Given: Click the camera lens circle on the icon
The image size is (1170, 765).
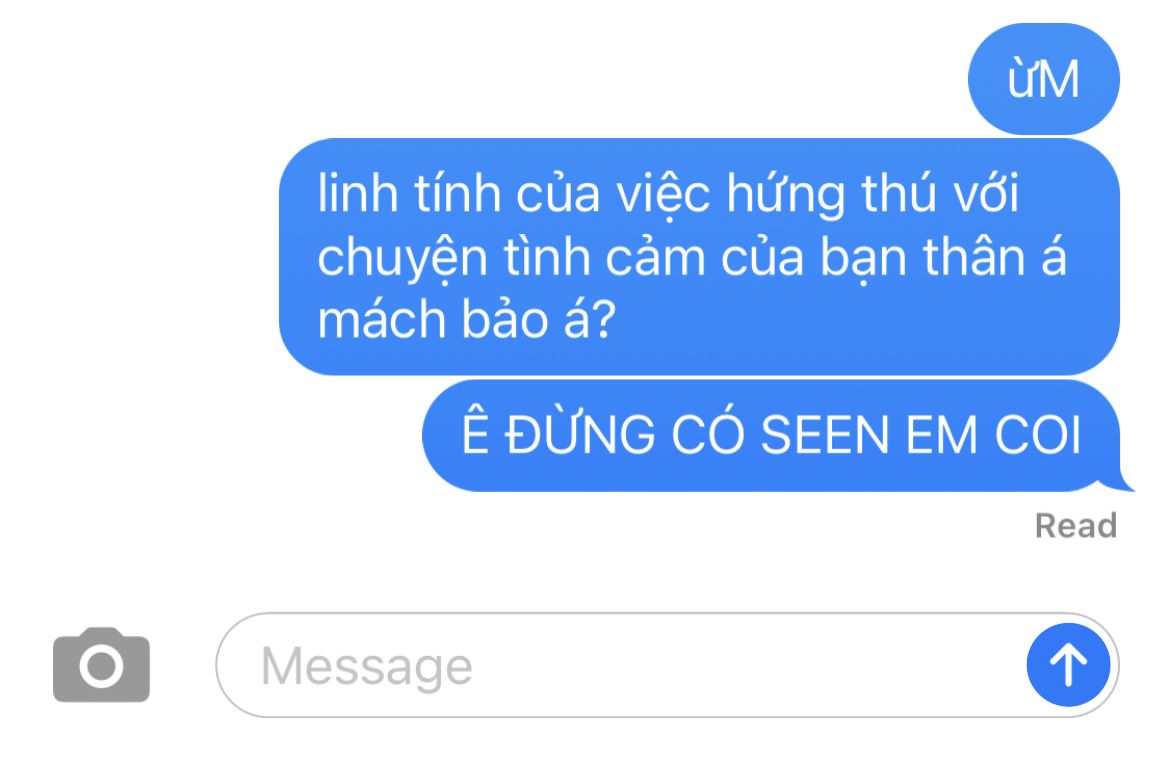Looking at the screenshot, I should tap(101, 666).
